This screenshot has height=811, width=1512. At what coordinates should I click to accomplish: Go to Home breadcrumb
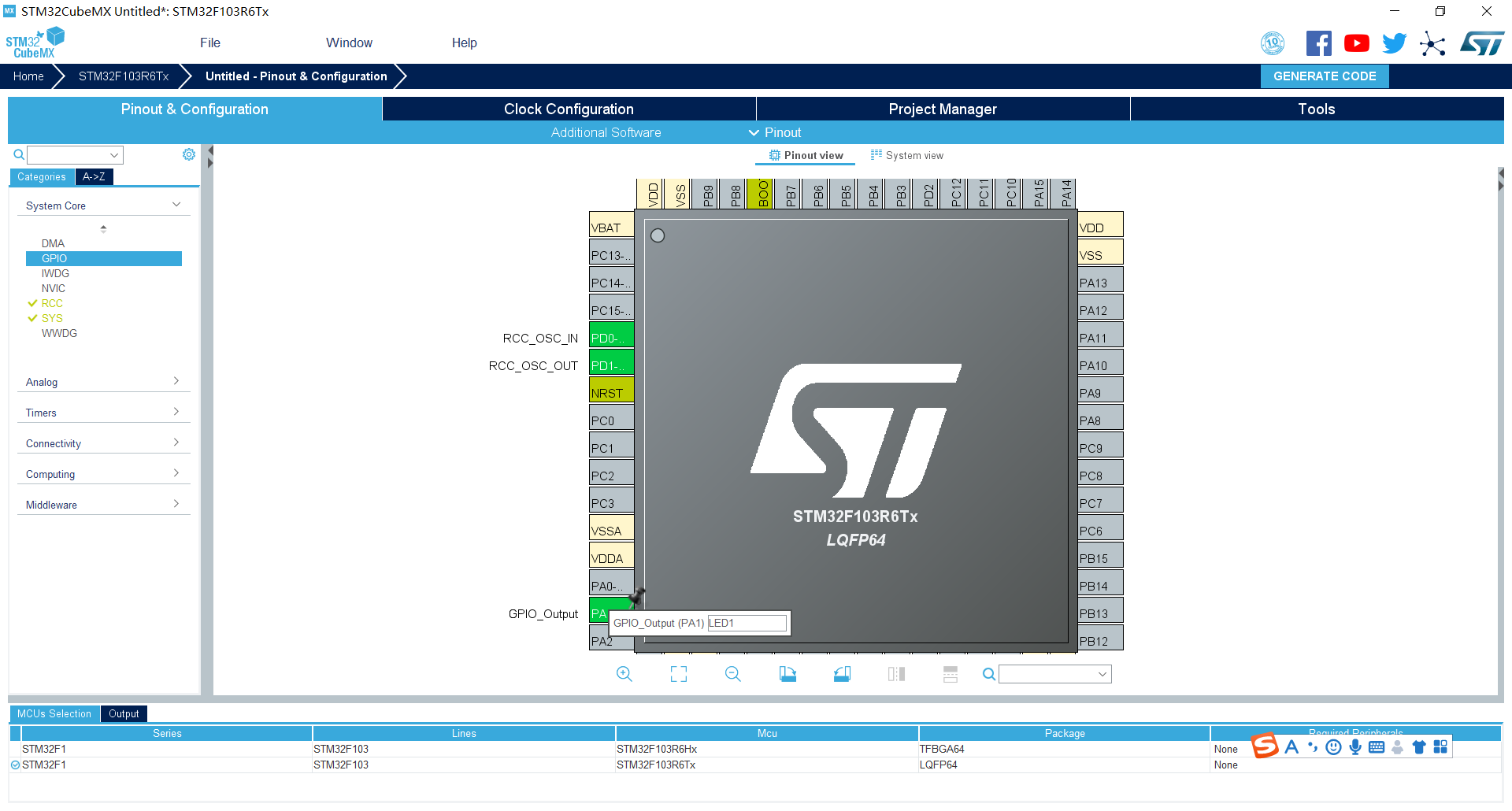(x=28, y=76)
